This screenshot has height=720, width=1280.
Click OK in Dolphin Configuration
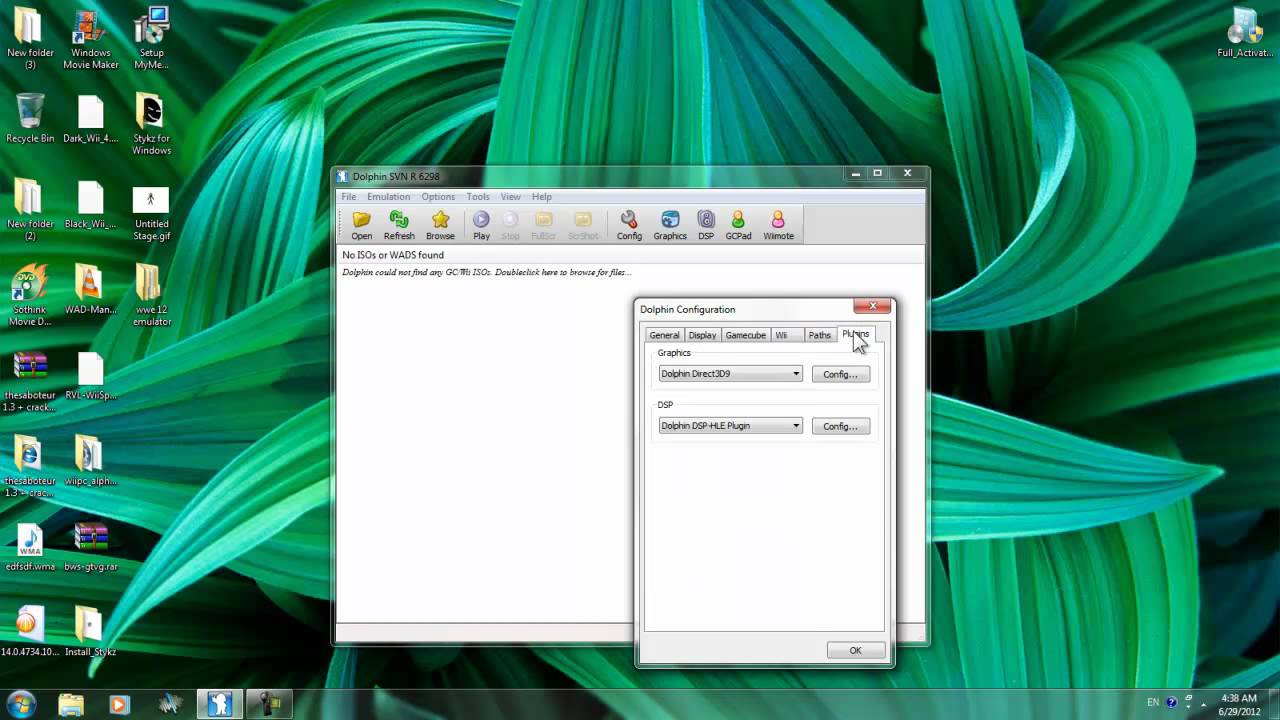855,650
